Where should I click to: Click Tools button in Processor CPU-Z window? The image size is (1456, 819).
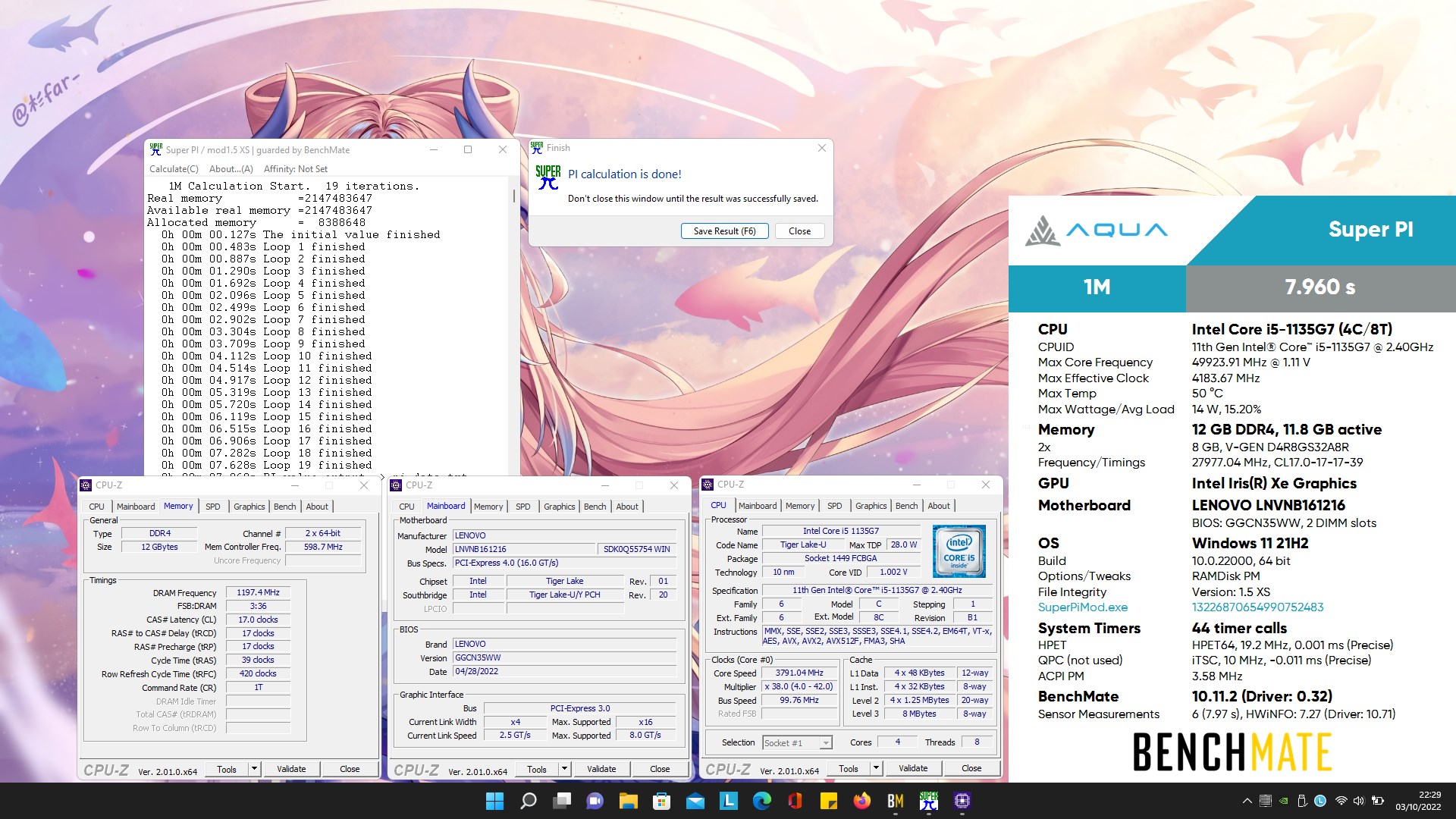tap(849, 768)
